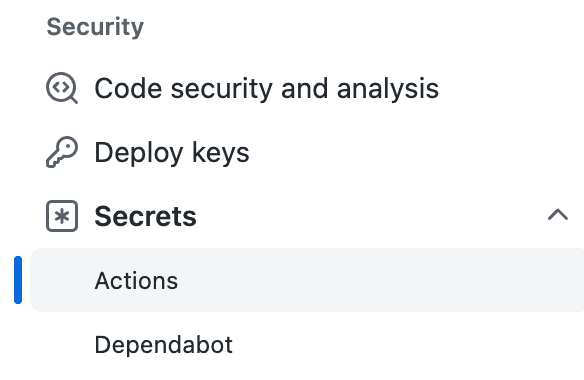The height and width of the screenshot is (380, 584).
Task: Click the code search icon in sidebar
Action: tap(62, 88)
